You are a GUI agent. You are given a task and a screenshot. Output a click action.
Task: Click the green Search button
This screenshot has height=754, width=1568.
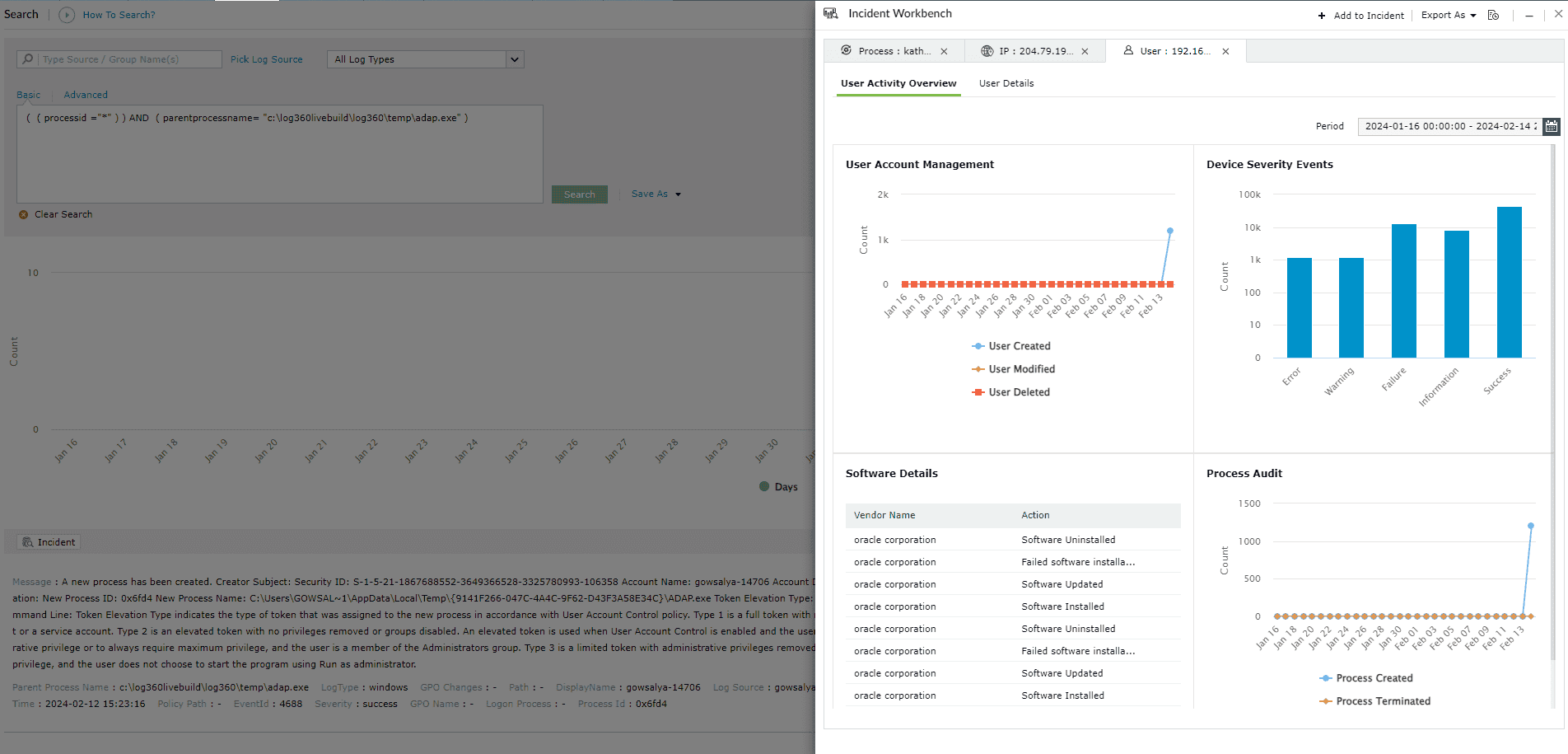[x=580, y=194]
